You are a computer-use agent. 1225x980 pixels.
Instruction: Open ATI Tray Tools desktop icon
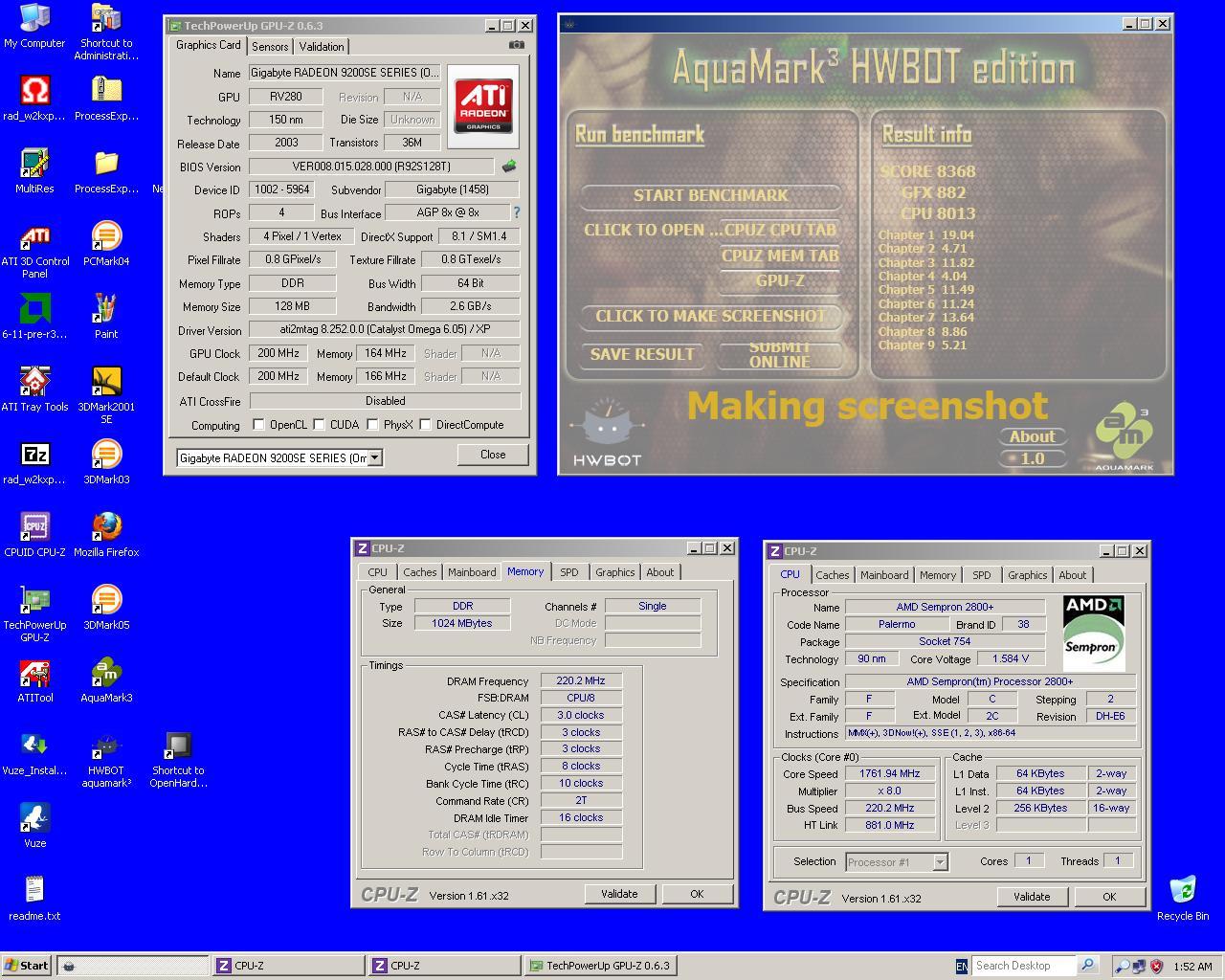(34, 390)
